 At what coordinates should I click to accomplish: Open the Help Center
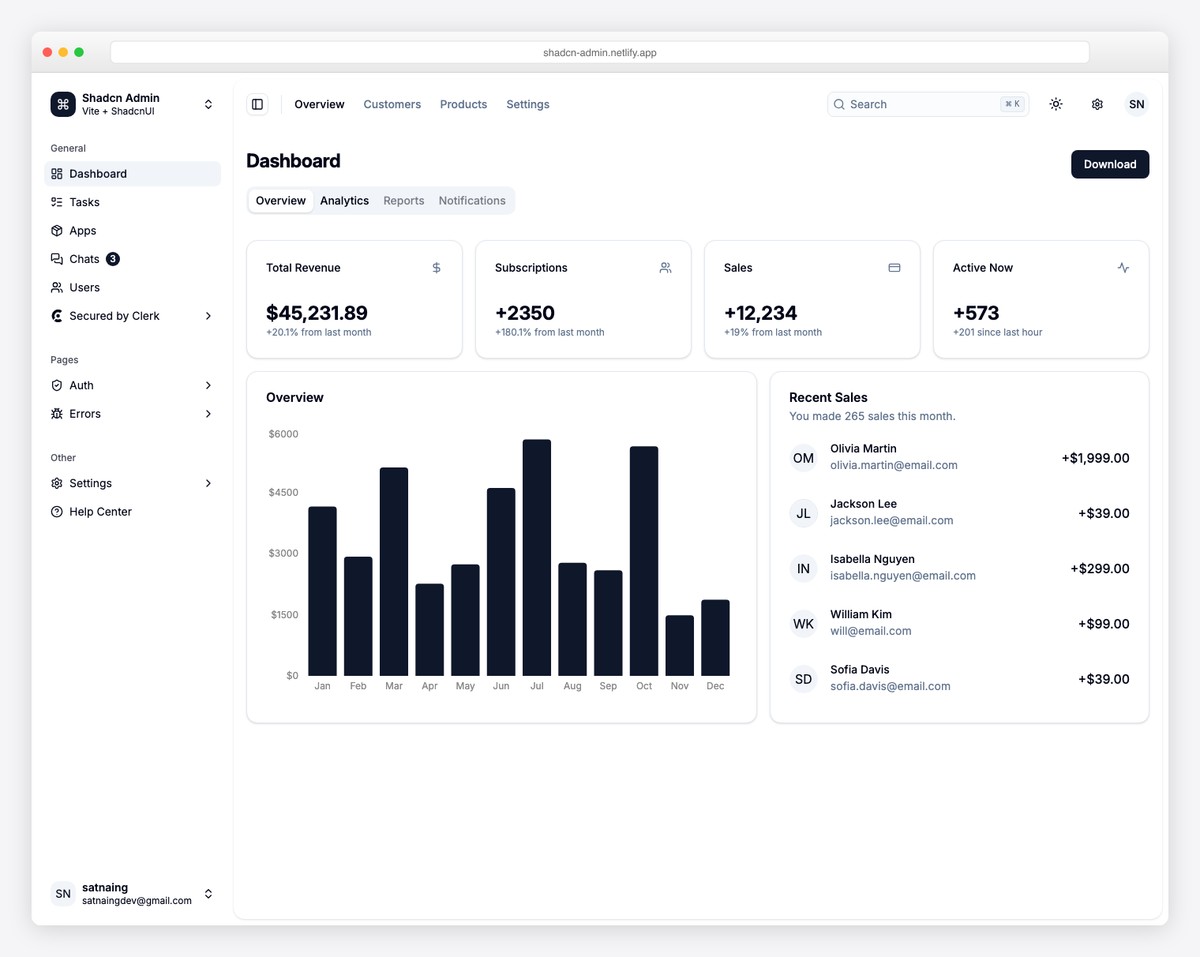click(99, 511)
